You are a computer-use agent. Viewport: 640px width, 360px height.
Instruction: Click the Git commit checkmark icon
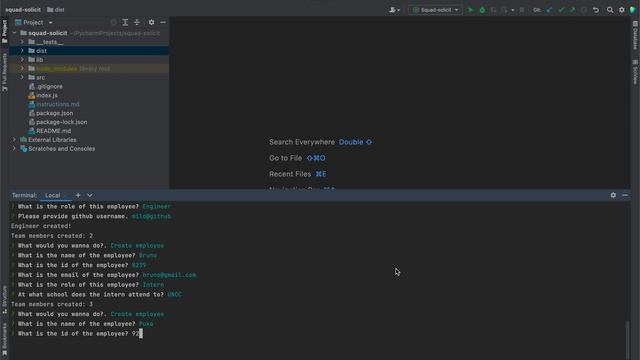pos(561,10)
